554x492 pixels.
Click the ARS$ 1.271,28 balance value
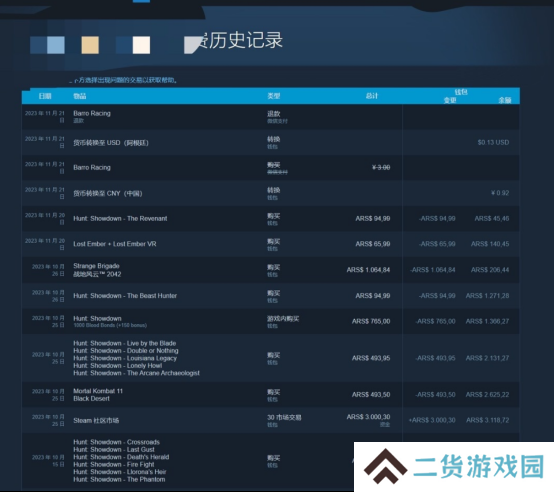pos(488,296)
